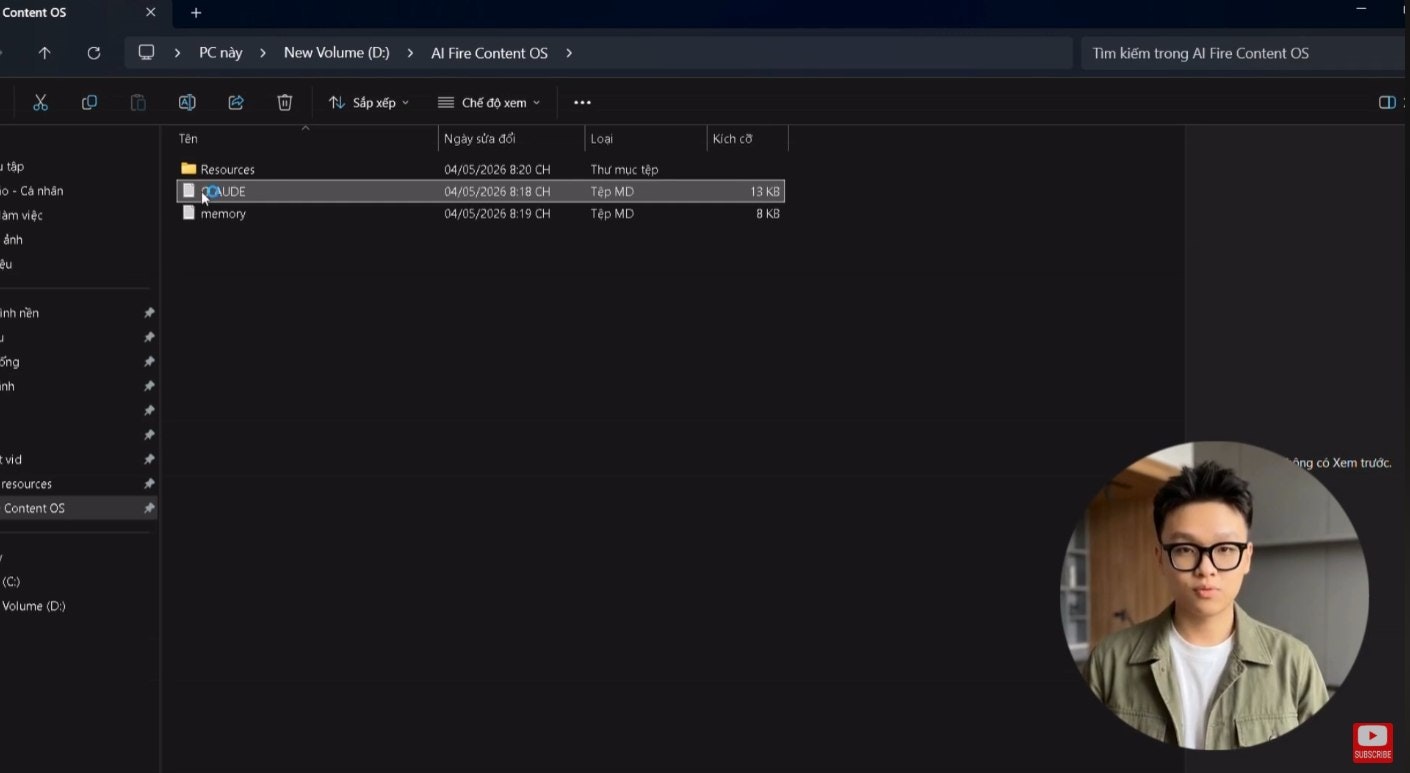Image resolution: width=1410 pixels, height=773 pixels.
Task: Navigate to New Volume (D:) breadcrumb
Action: pyautogui.click(x=337, y=53)
